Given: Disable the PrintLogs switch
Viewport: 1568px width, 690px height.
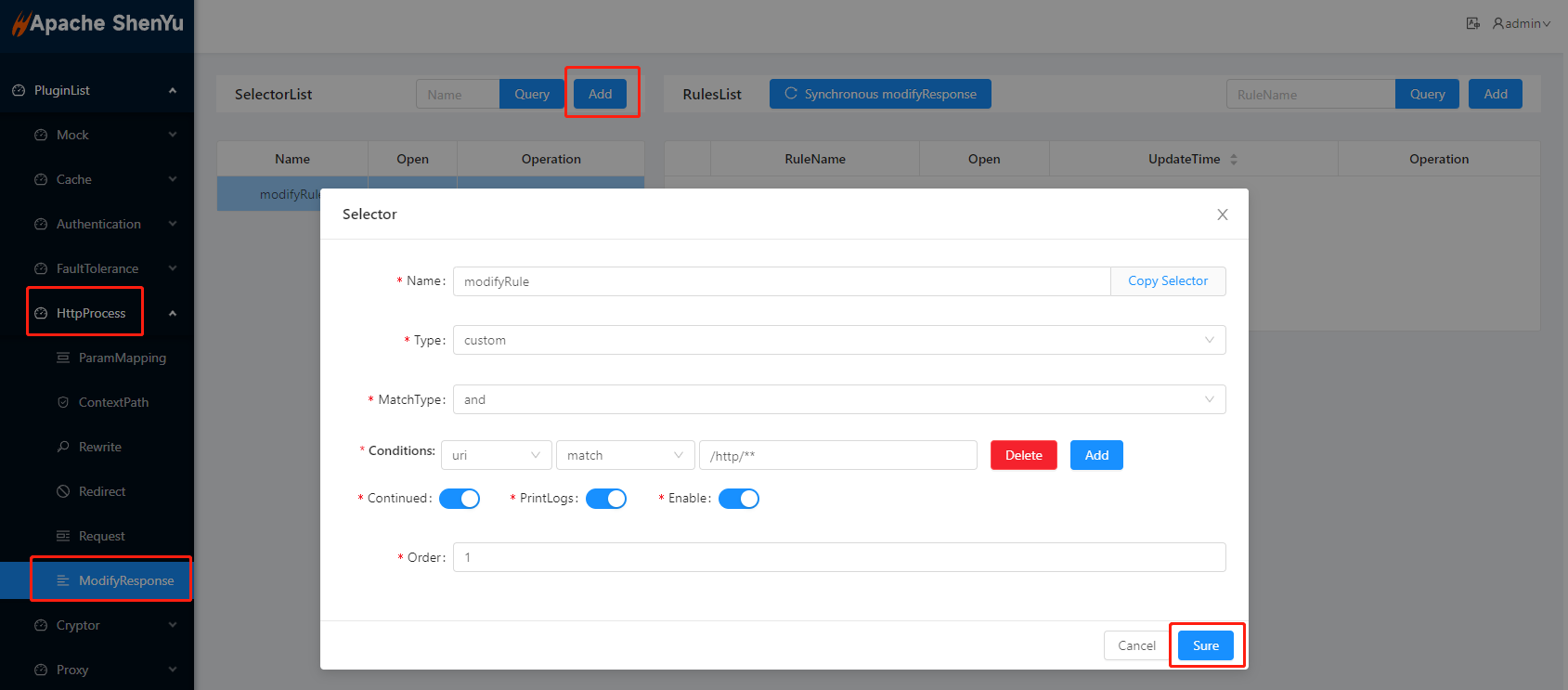Looking at the screenshot, I should (606, 499).
